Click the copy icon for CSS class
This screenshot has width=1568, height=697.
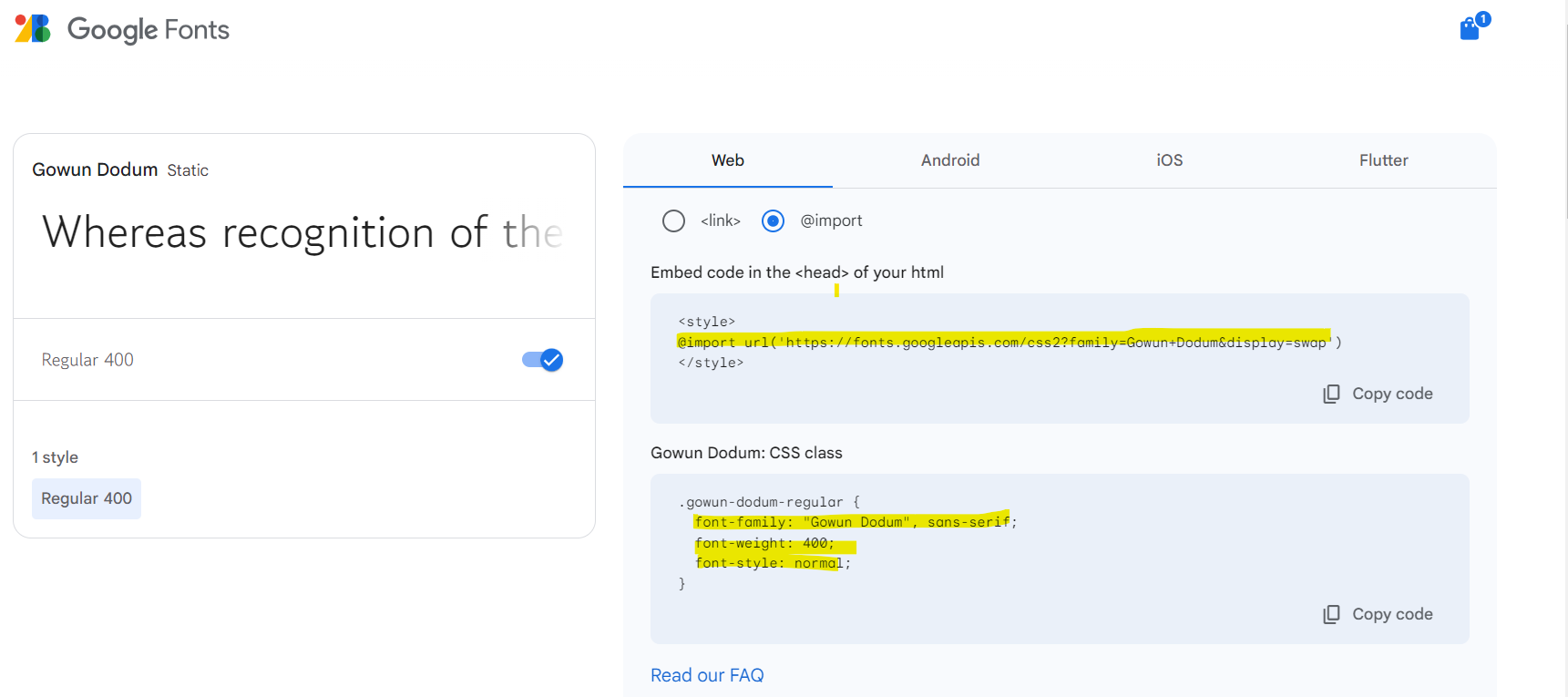point(1331,614)
